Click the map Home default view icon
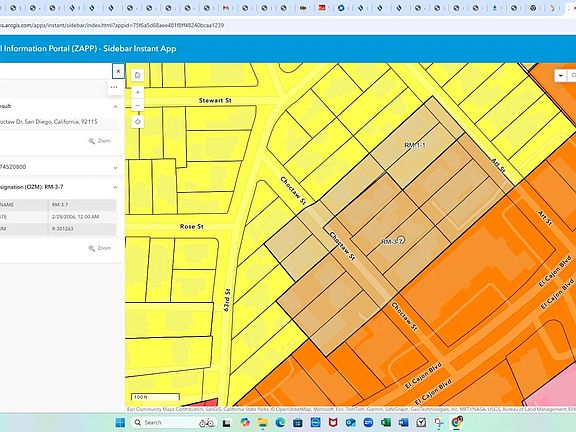The image size is (576, 432). [137, 75]
